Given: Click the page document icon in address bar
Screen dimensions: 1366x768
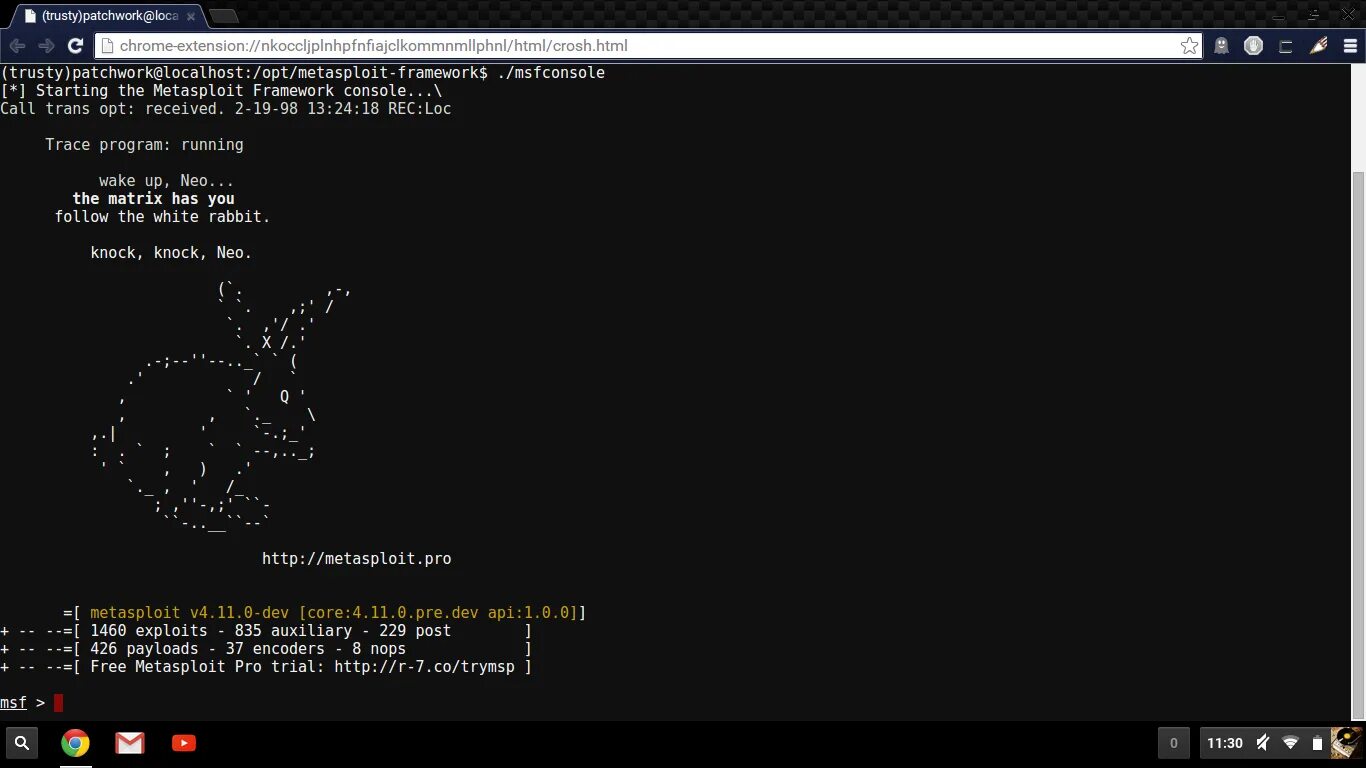Looking at the screenshot, I should tap(107, 46).
